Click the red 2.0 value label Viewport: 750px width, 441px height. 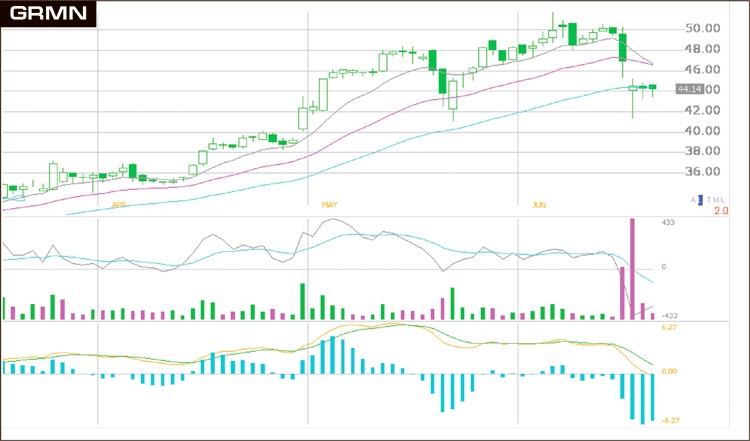[x=719, y=211]
